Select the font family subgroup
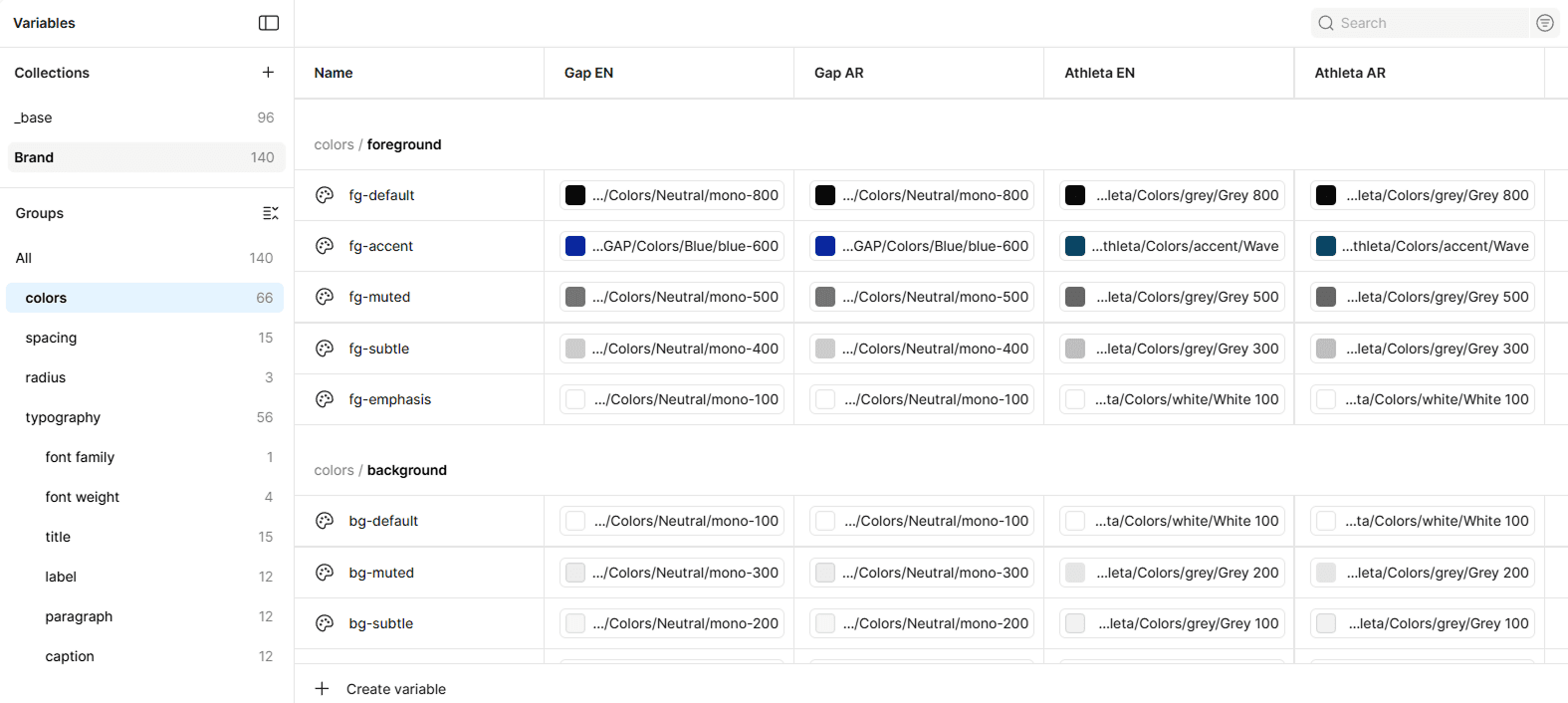The width and height of the screenshot is (1568, 703). pyautogui.click(x=146, y=457)
